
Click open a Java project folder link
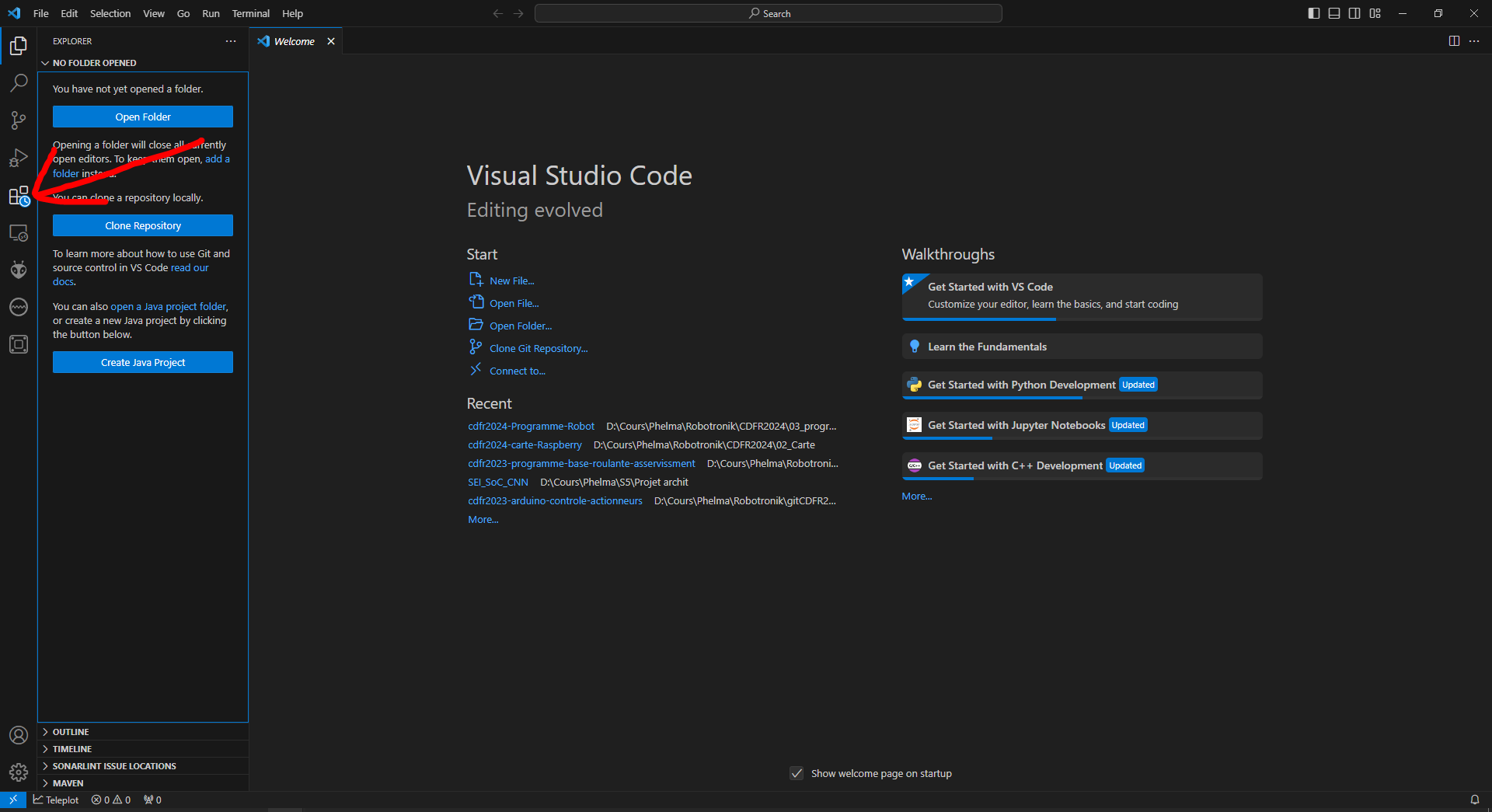pos(168,306)
